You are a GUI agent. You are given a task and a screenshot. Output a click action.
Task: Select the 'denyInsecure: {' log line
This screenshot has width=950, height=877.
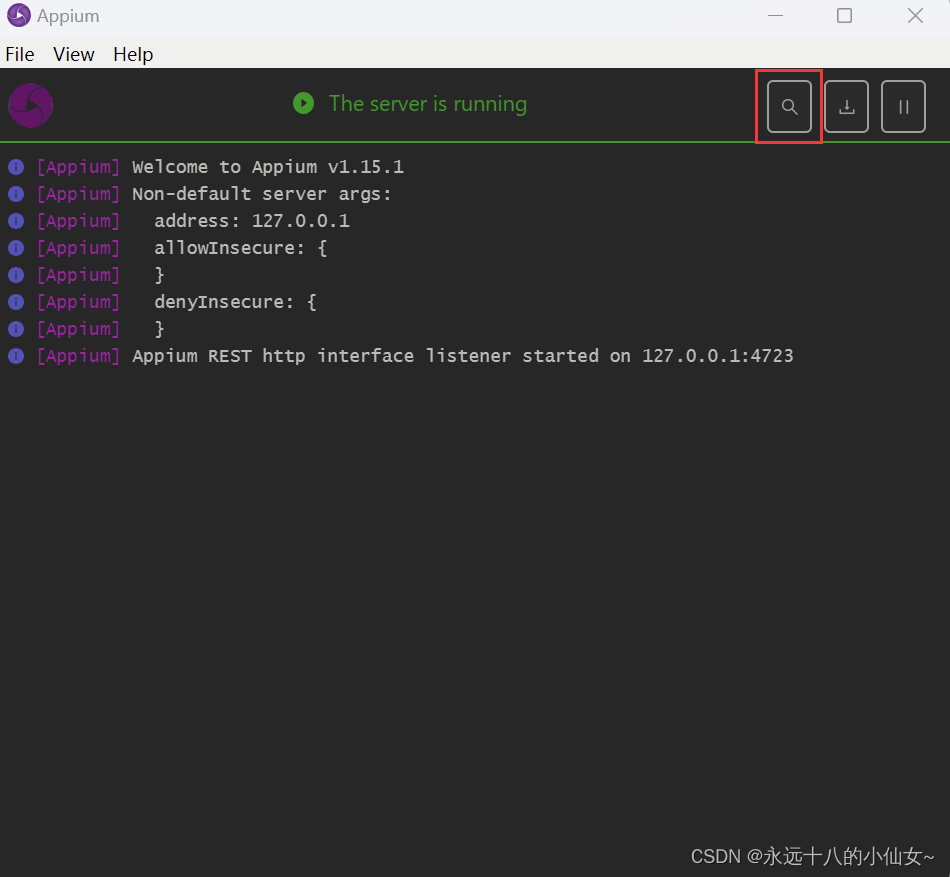235,302
